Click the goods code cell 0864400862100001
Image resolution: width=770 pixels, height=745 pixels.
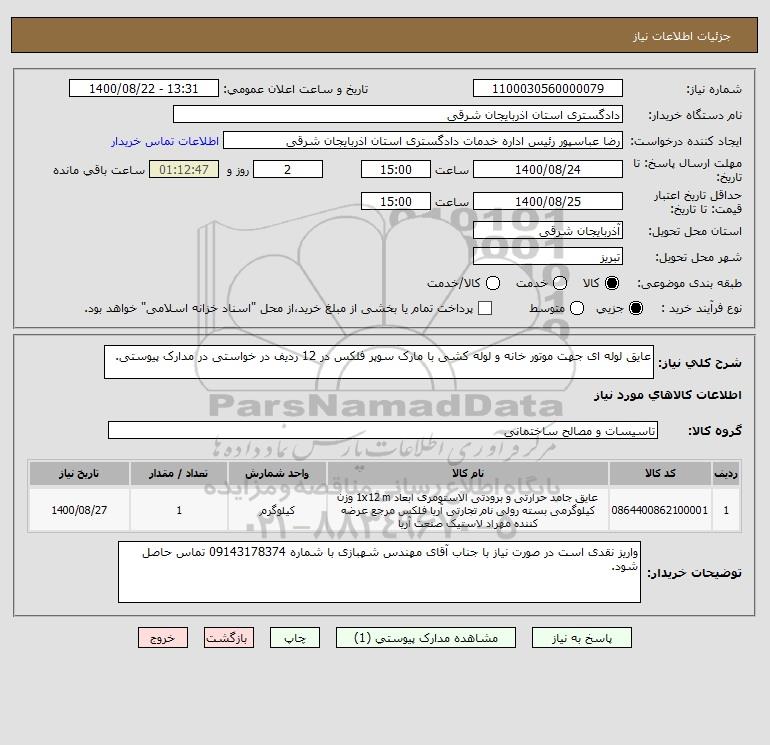coord(660,510)
